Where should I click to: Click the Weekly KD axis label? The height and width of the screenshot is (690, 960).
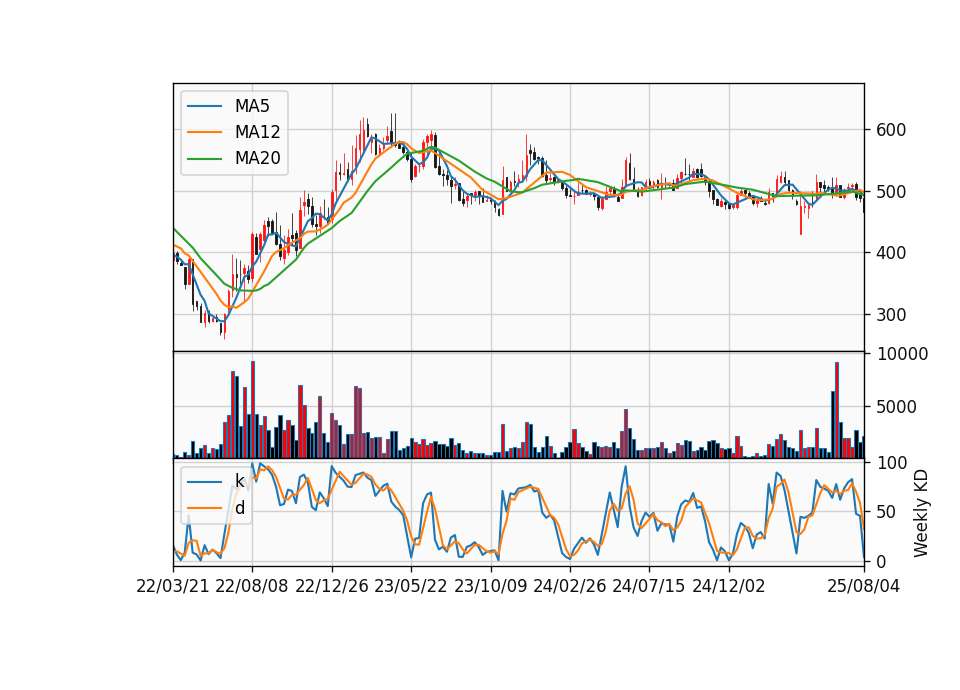[921, 514]
